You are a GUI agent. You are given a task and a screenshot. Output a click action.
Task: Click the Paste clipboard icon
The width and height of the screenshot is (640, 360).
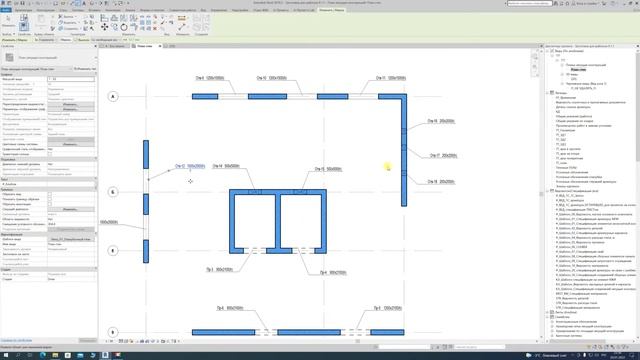point(41,20)
